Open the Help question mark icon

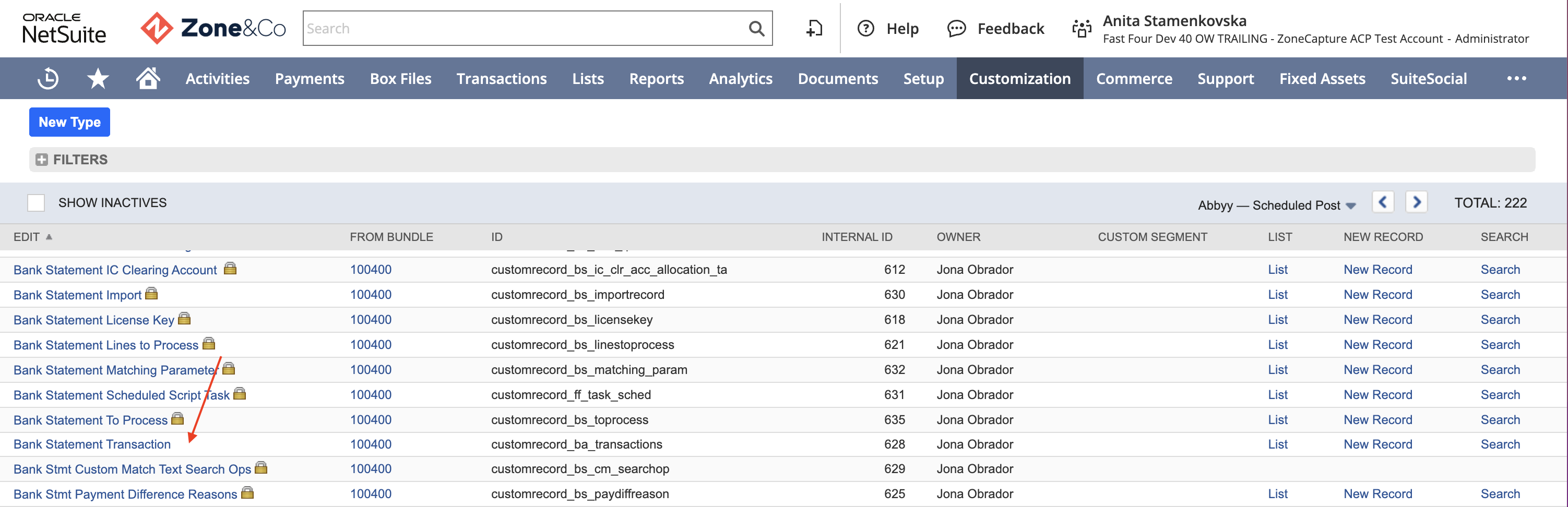point(865,29)
